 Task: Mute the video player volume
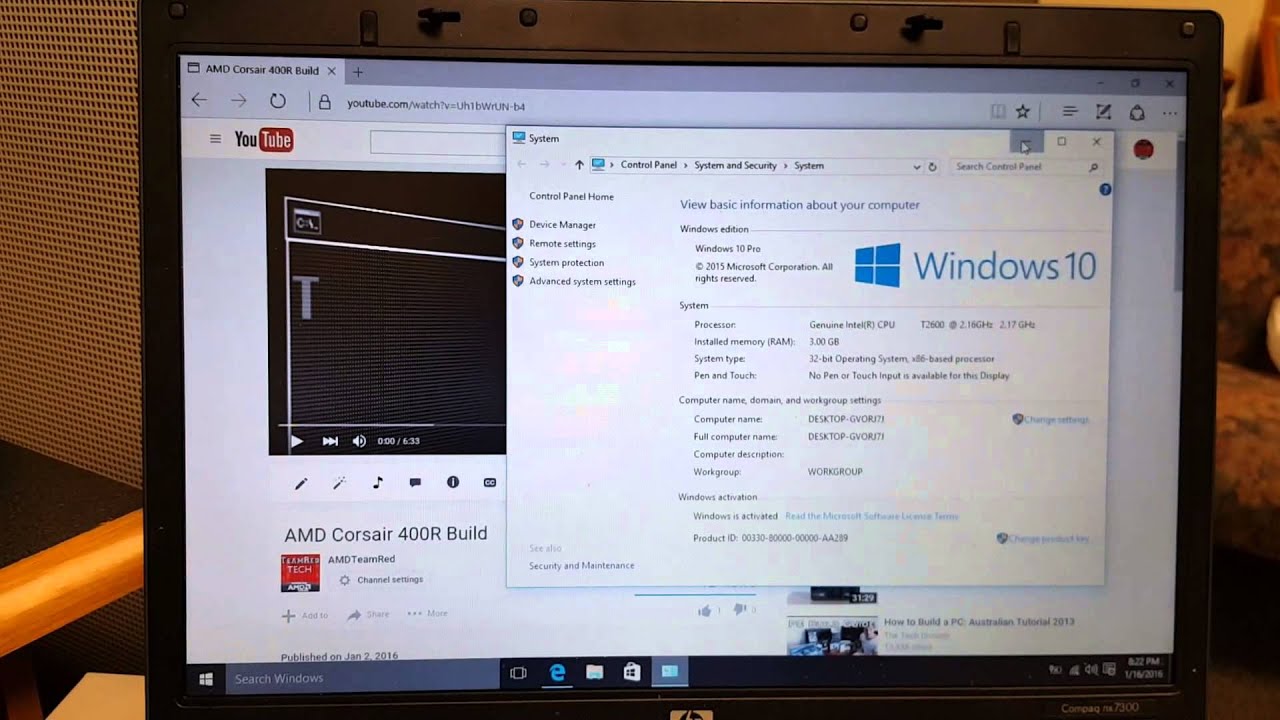(359, 441)
